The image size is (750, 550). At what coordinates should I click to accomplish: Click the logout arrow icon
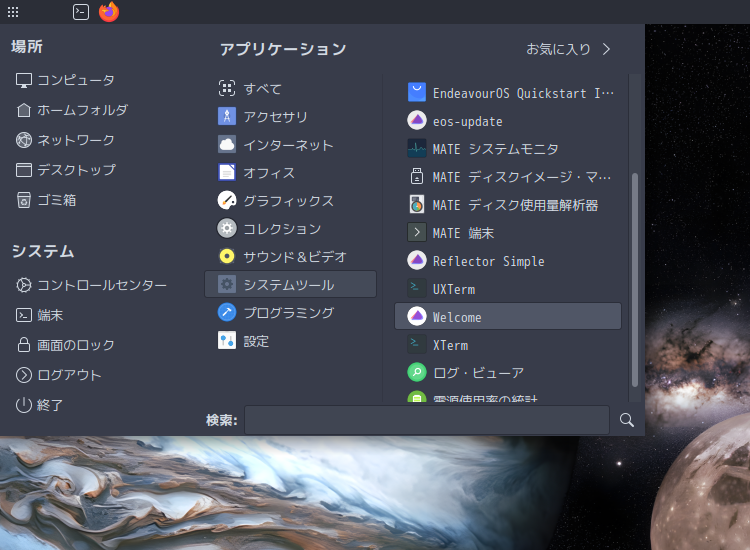[24, 375]
